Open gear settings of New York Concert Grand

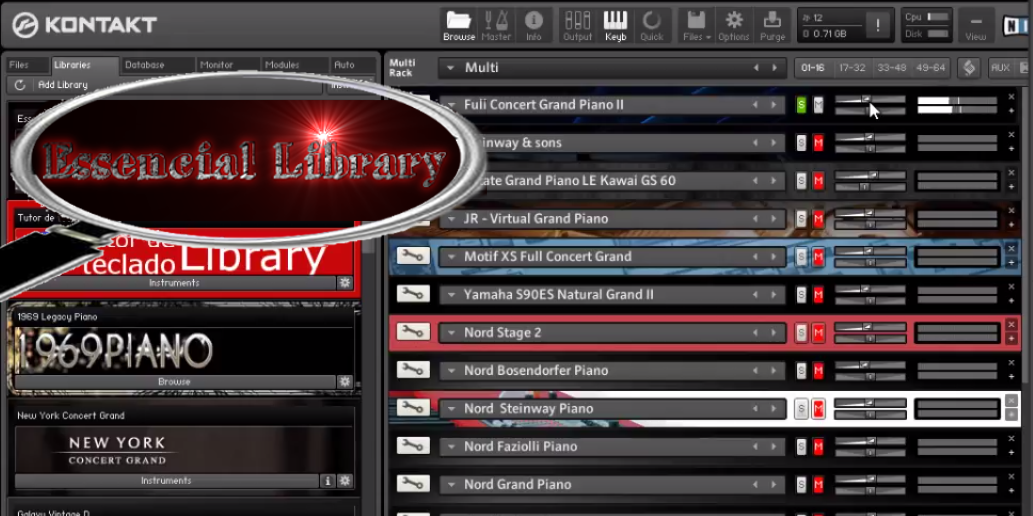point(345,480)
